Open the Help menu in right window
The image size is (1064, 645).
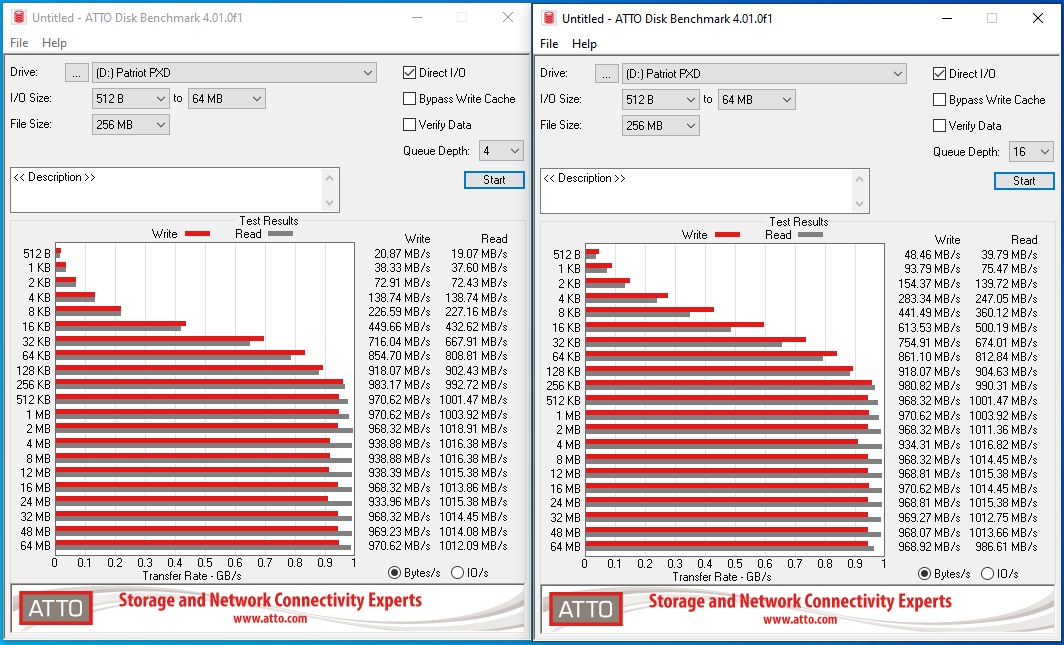pyautogui.click(x=584, y=44)
